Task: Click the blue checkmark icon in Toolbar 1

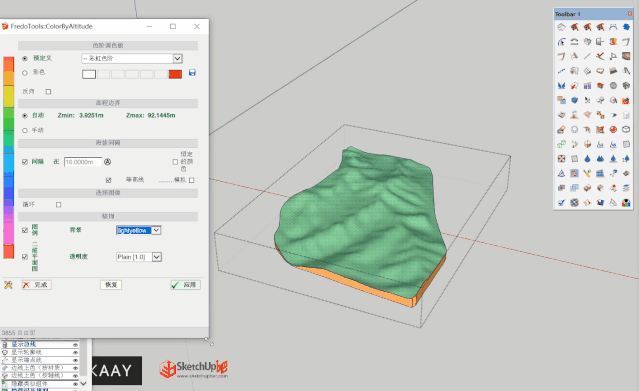Action: tap(562, 203)
